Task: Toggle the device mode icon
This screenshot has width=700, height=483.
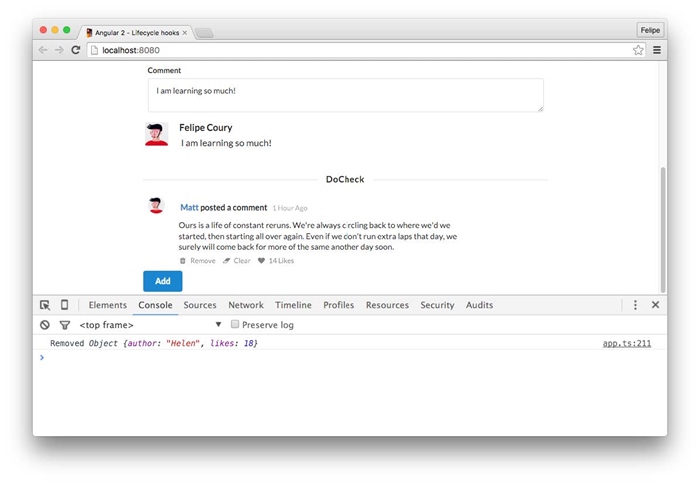Action: [x=64, y=305]
